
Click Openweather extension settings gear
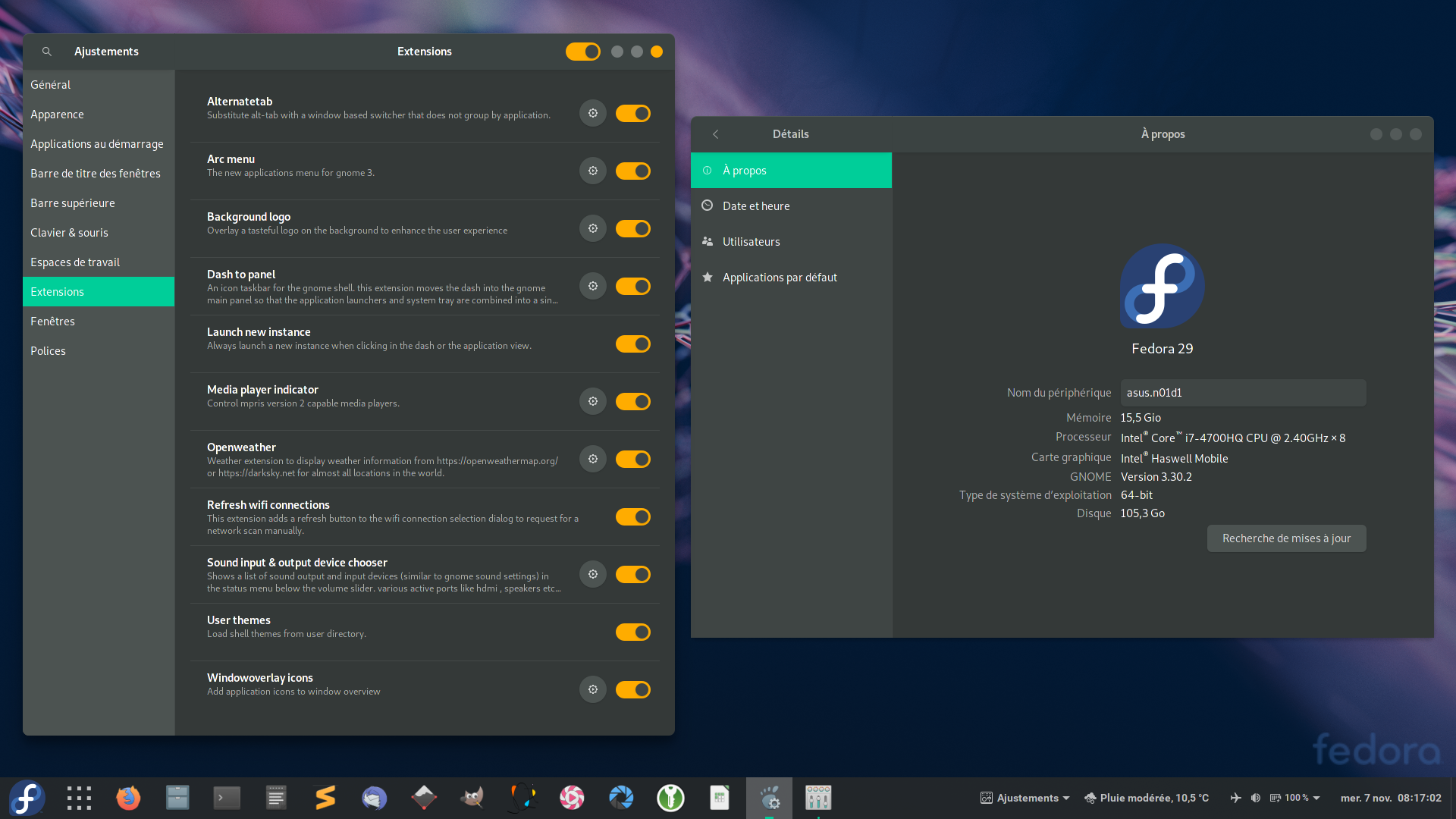point(592,460)
